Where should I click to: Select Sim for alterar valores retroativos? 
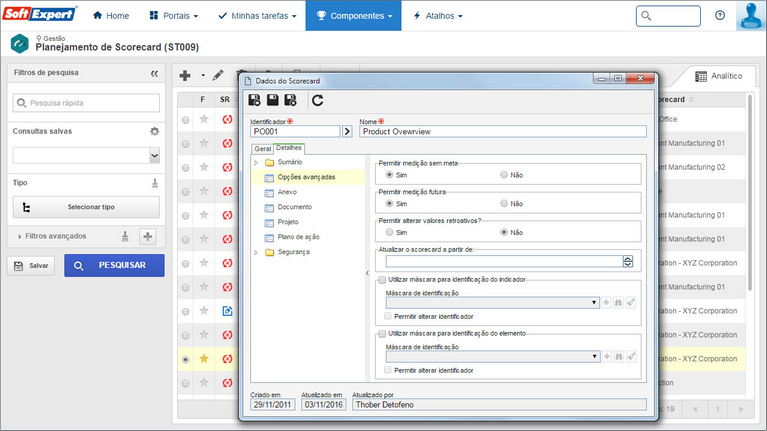click(x=389, y=232)
